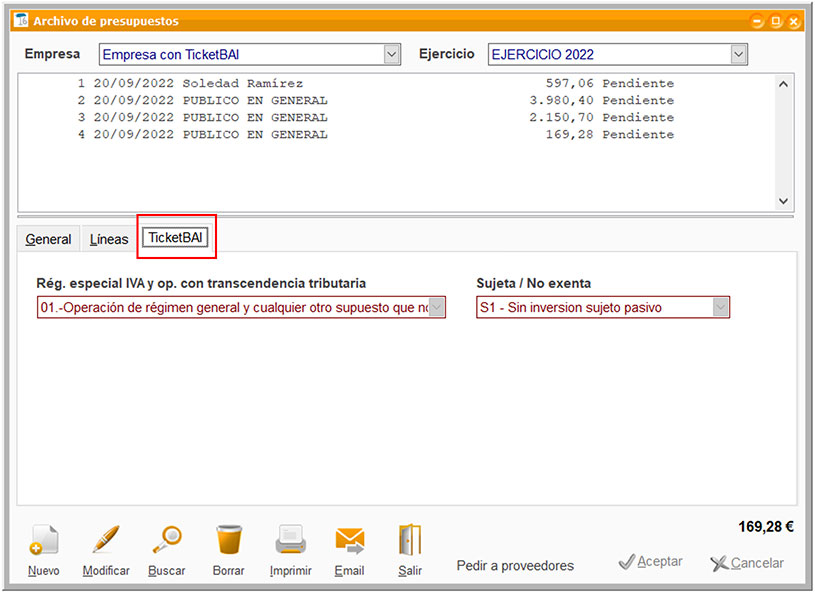The width and height of the screenshot is (815, 594).
Task: Click the Modificar pencil icon
Action: 106,541
